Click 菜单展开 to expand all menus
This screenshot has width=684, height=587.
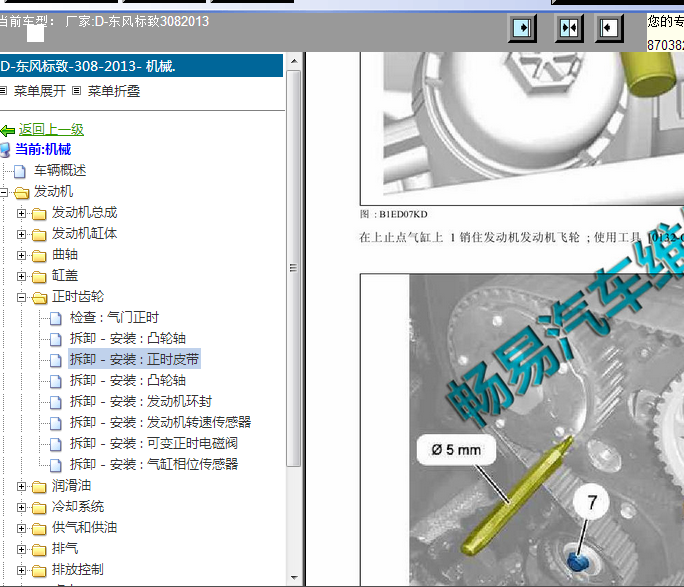pyautogui.click(x=40, y=91)
